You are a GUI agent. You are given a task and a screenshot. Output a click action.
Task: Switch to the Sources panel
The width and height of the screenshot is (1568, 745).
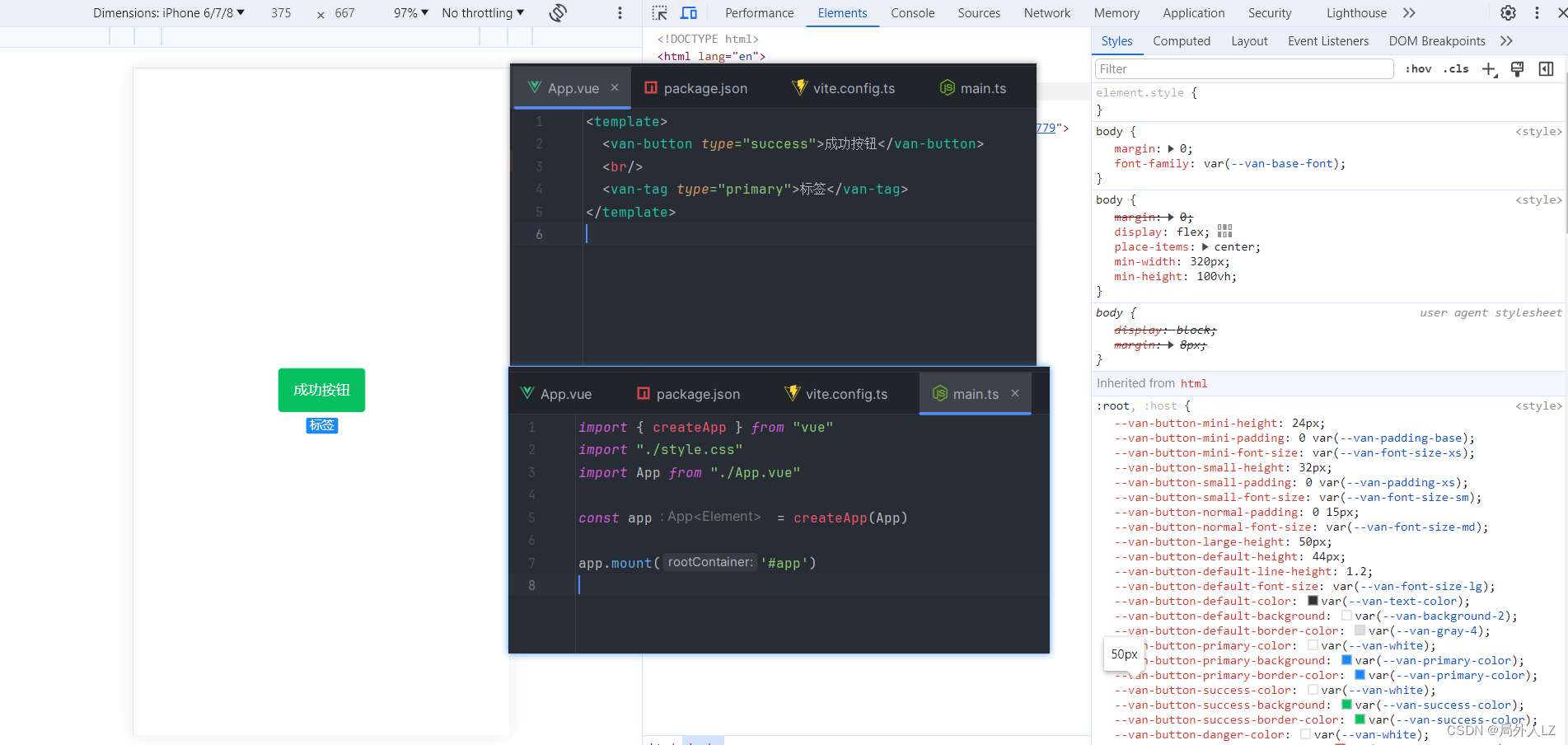click(x=979, y=13)
